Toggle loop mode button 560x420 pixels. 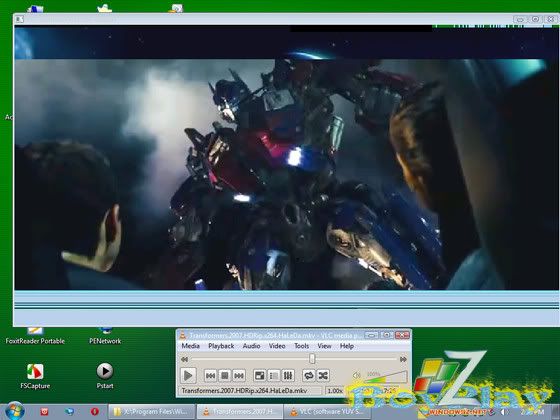(x=309, y=375)
